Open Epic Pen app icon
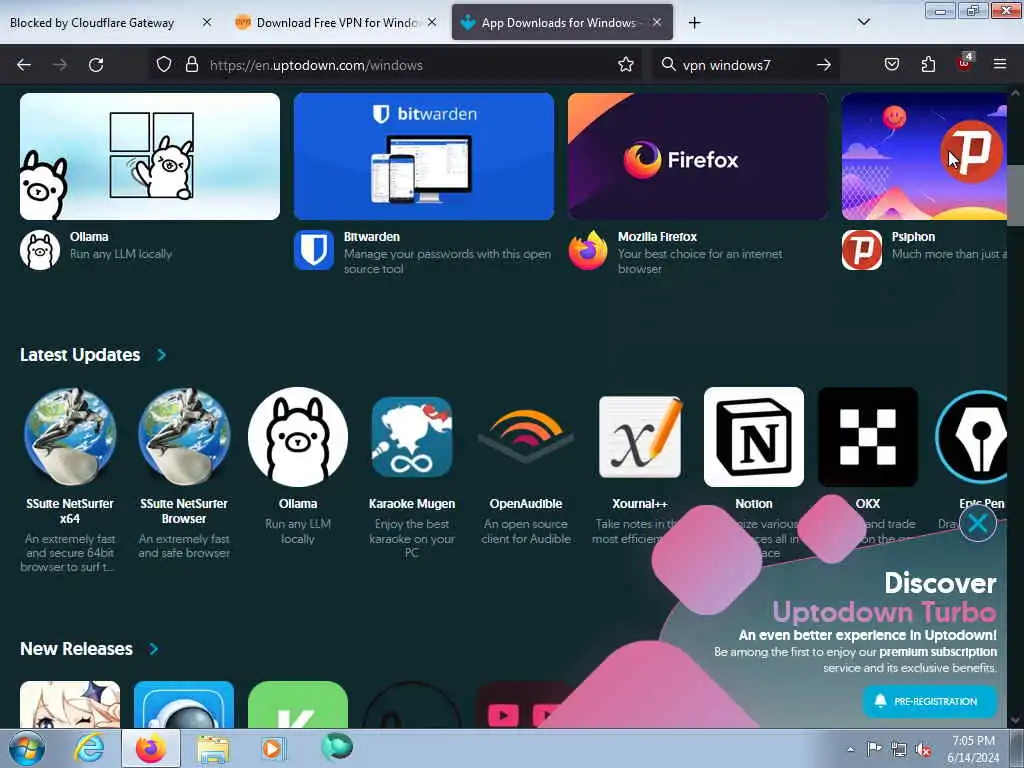This screenshot has width=1024, height=768. pyautogui.click(x=972, y=436)
